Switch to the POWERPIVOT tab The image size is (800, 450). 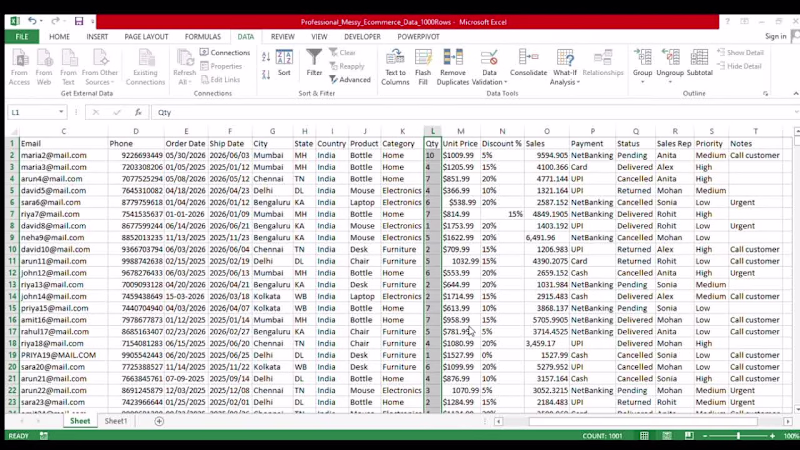(418, 37)
